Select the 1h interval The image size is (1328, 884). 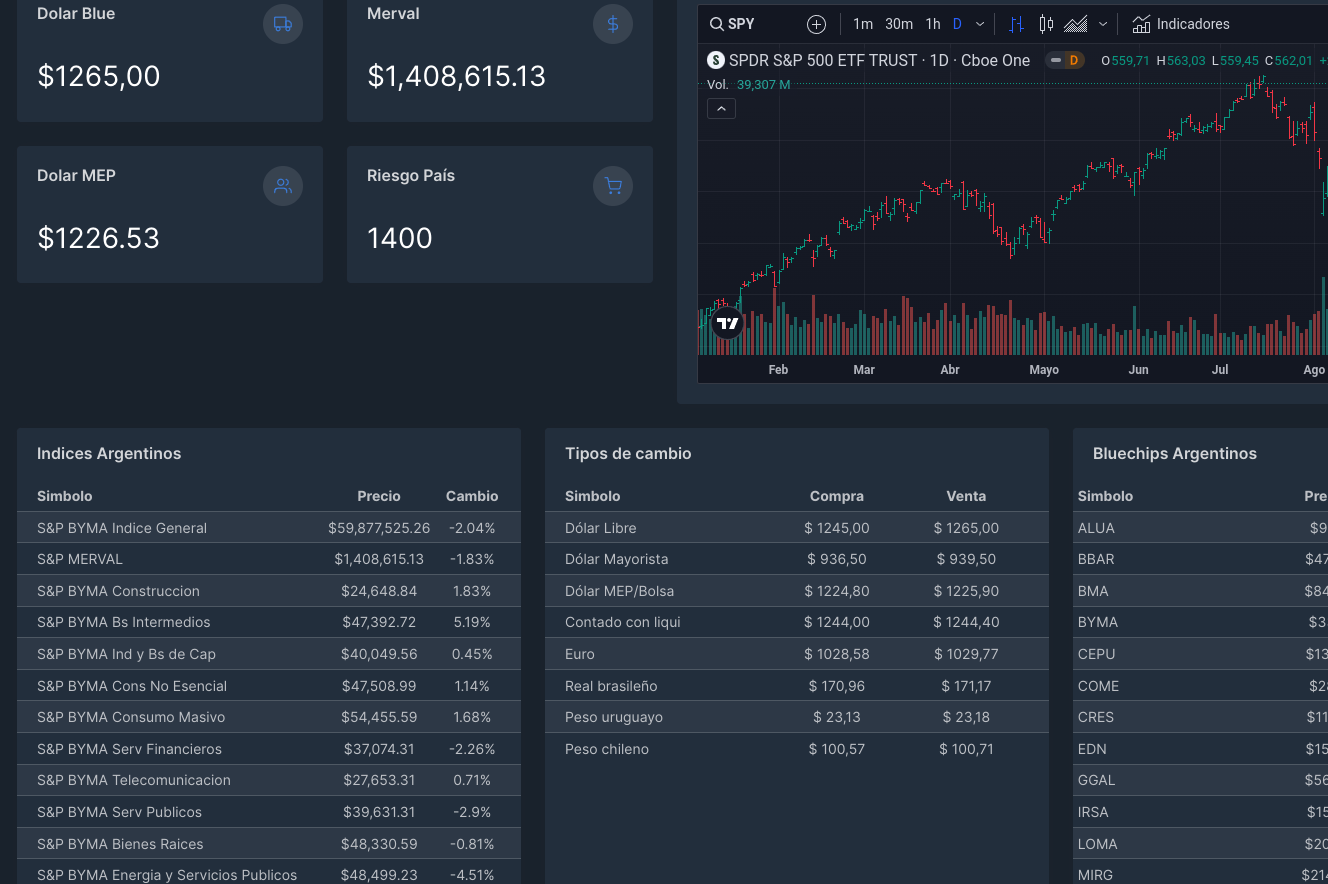[933, 24]
